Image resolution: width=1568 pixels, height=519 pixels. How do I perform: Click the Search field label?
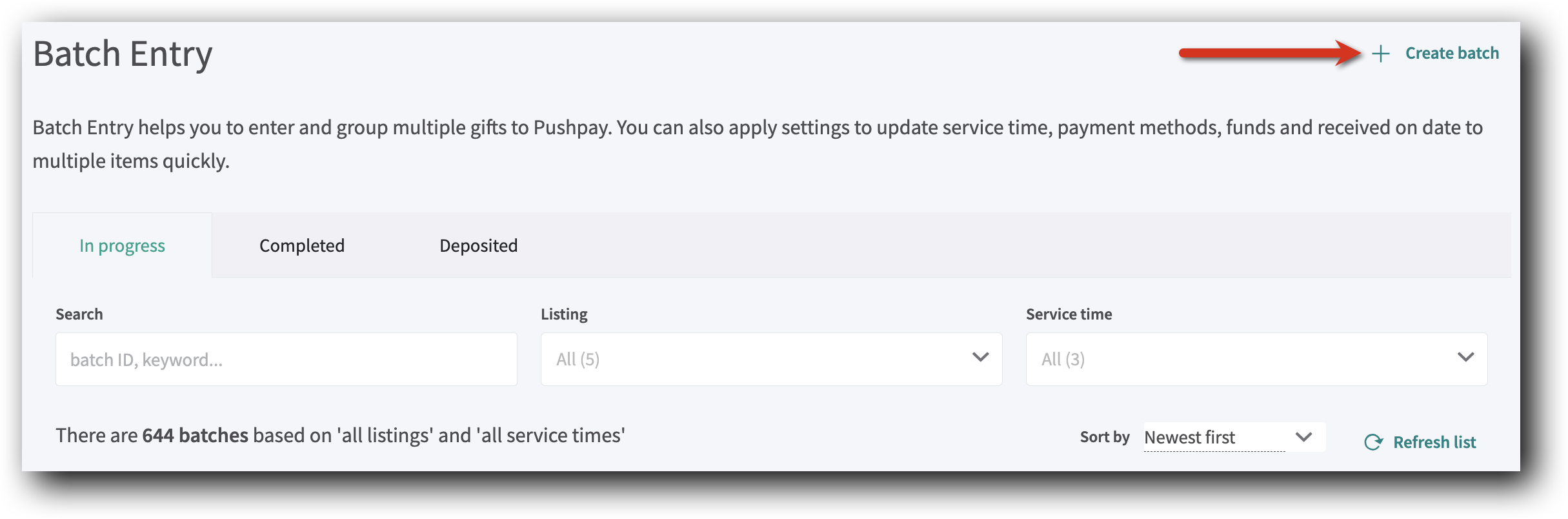tap(79, 314)
